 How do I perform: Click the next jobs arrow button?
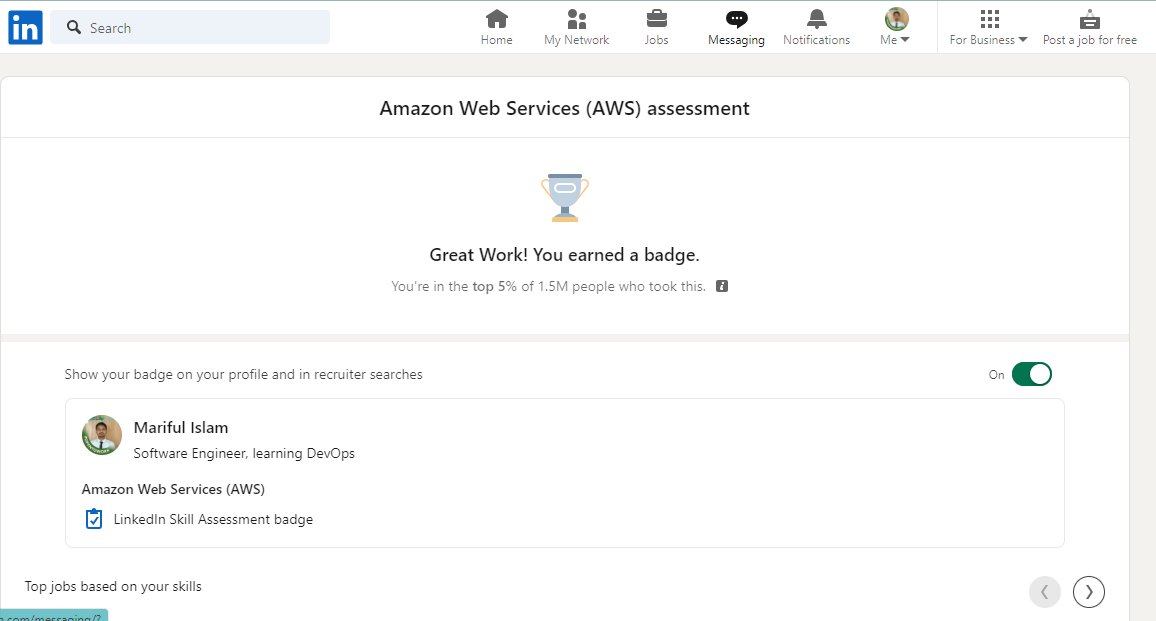[1089, 591]
